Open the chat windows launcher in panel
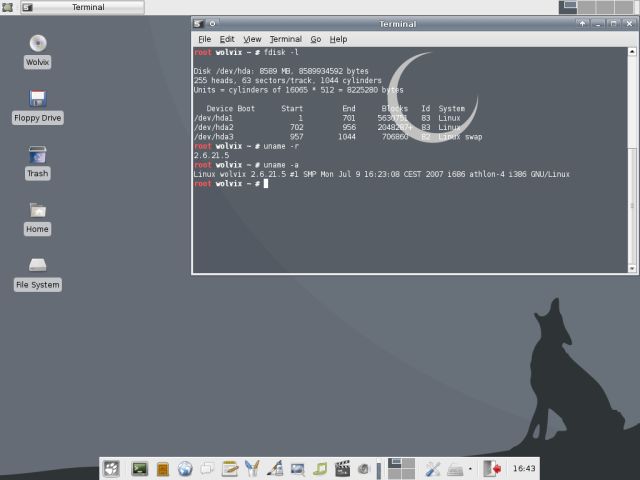 click(x=207, y=469)
